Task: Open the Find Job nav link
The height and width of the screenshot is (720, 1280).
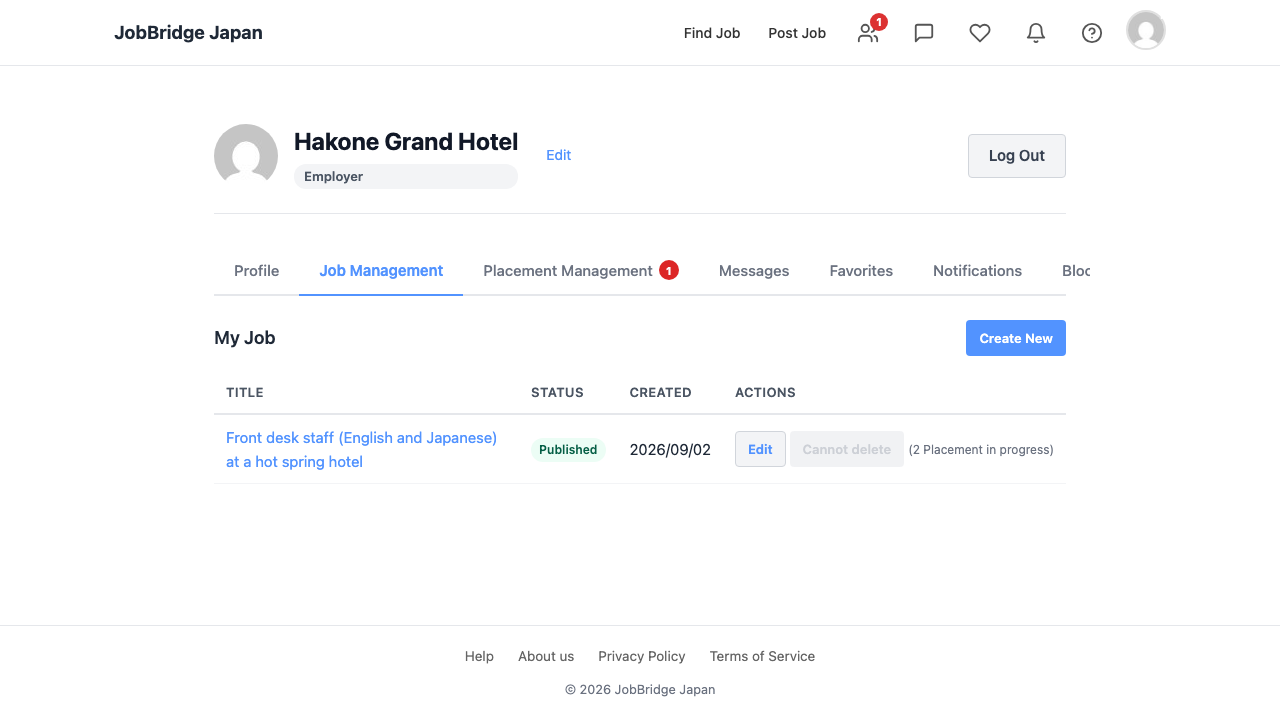Action: click(712, 33)
